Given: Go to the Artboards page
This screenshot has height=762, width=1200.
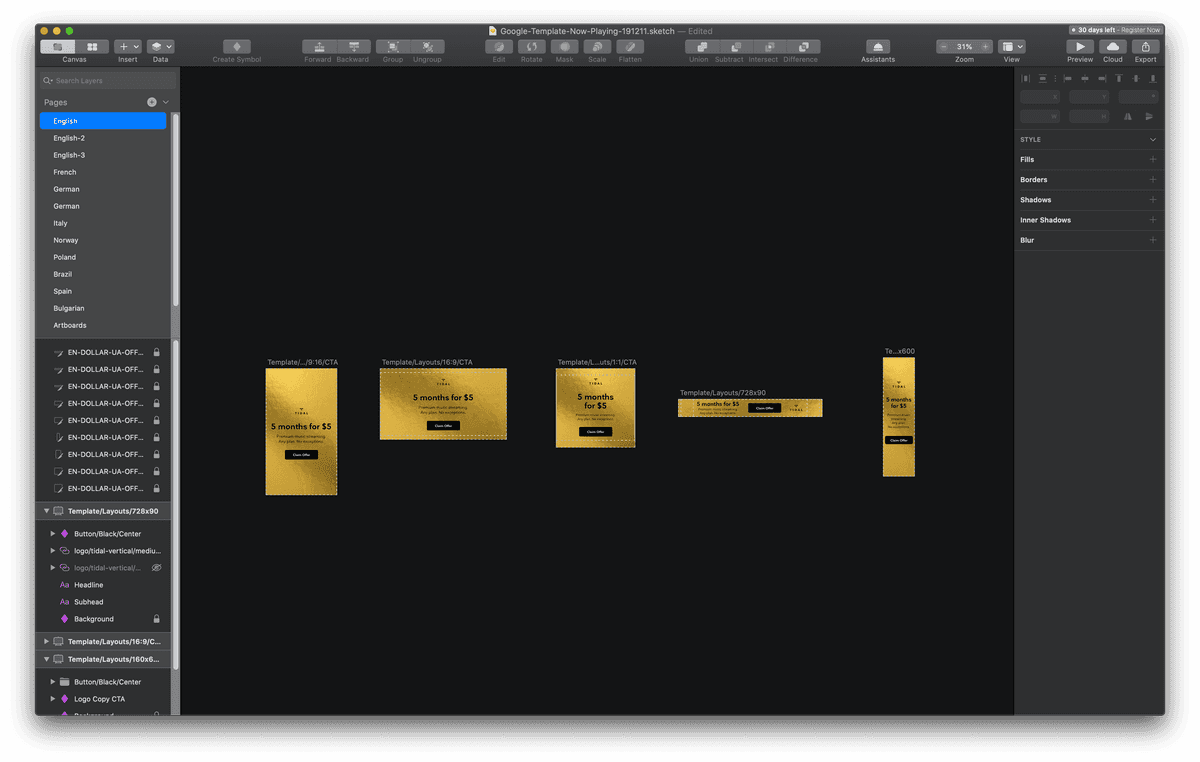Looking at the screenshot, I should (103, 325).
